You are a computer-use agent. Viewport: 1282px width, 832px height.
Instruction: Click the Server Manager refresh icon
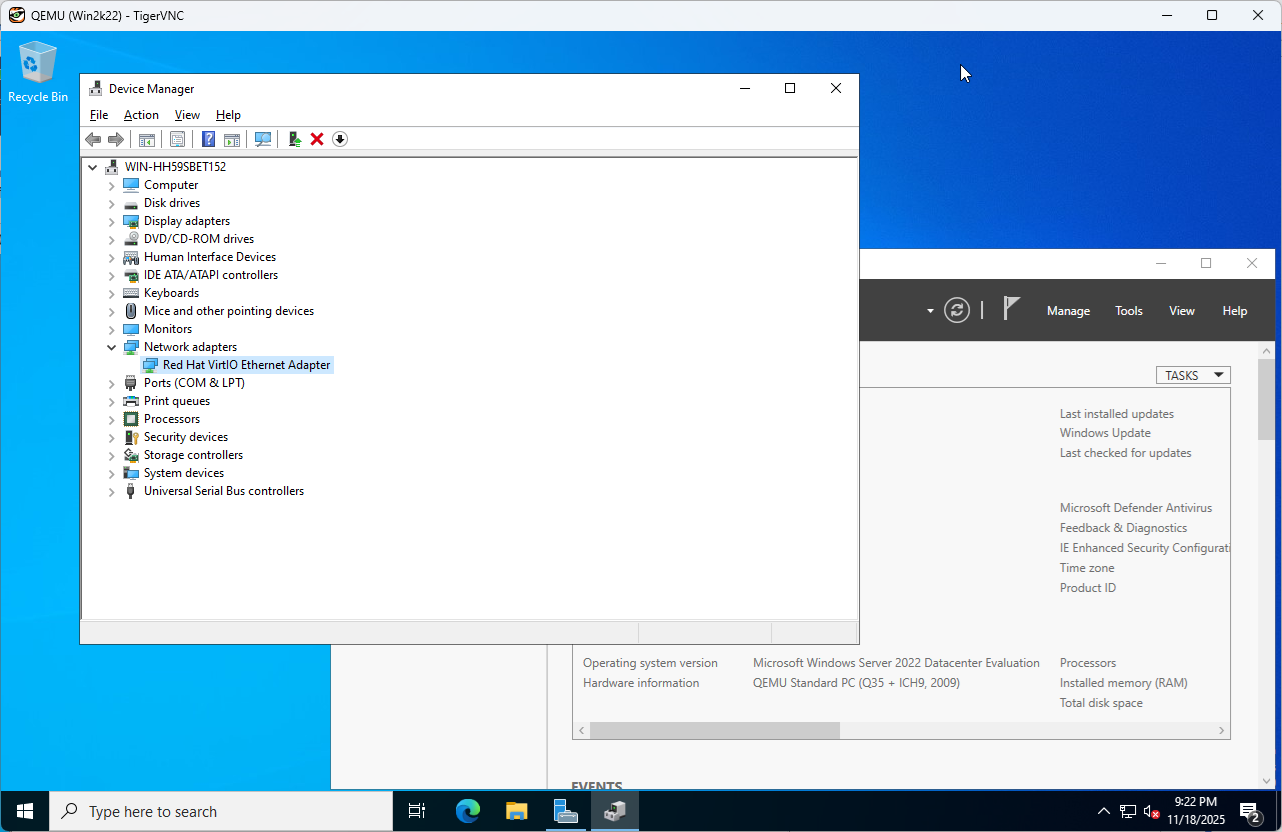click(x=957, y=310)
